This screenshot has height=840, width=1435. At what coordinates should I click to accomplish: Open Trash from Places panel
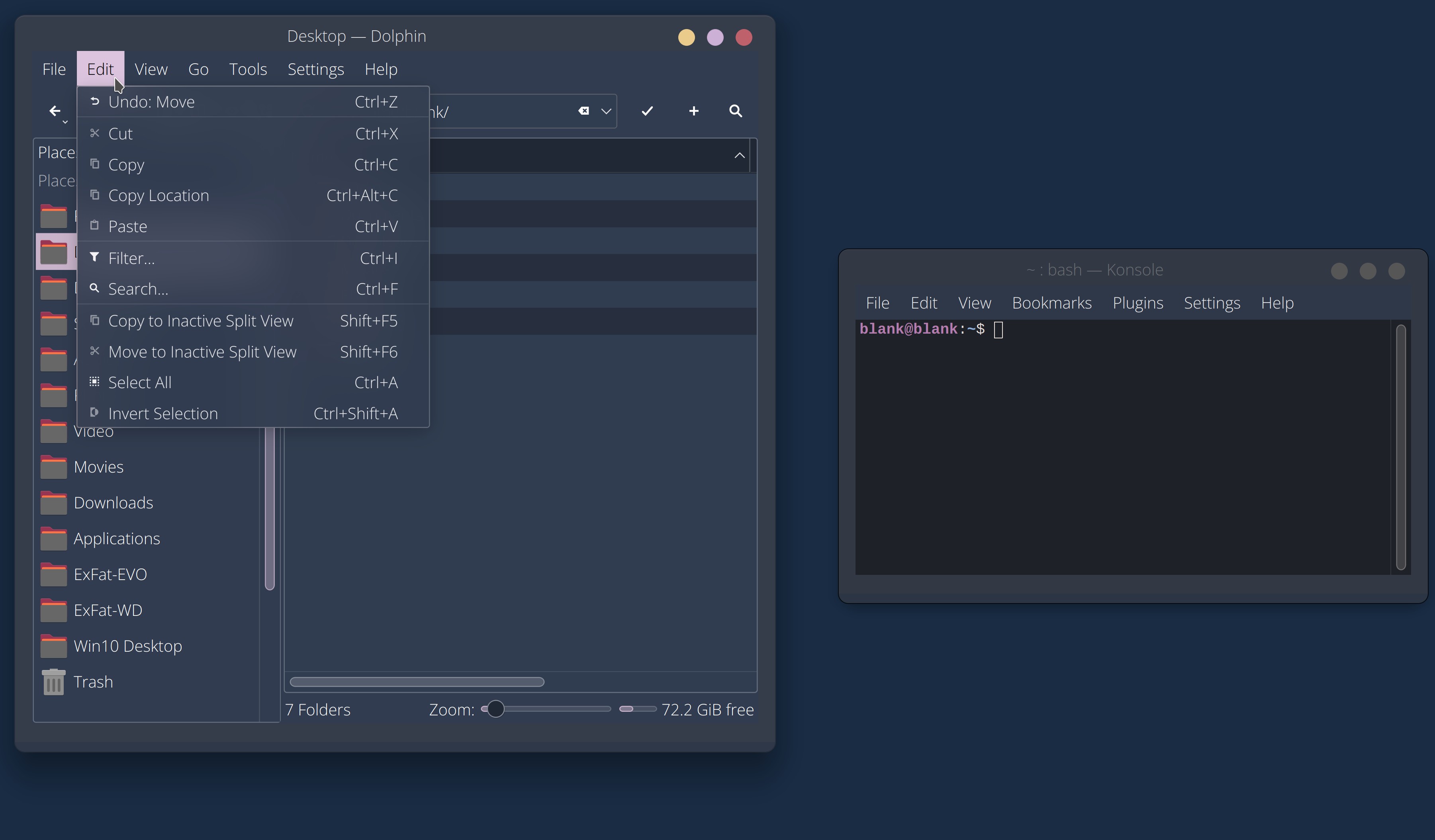click(147, 682)
